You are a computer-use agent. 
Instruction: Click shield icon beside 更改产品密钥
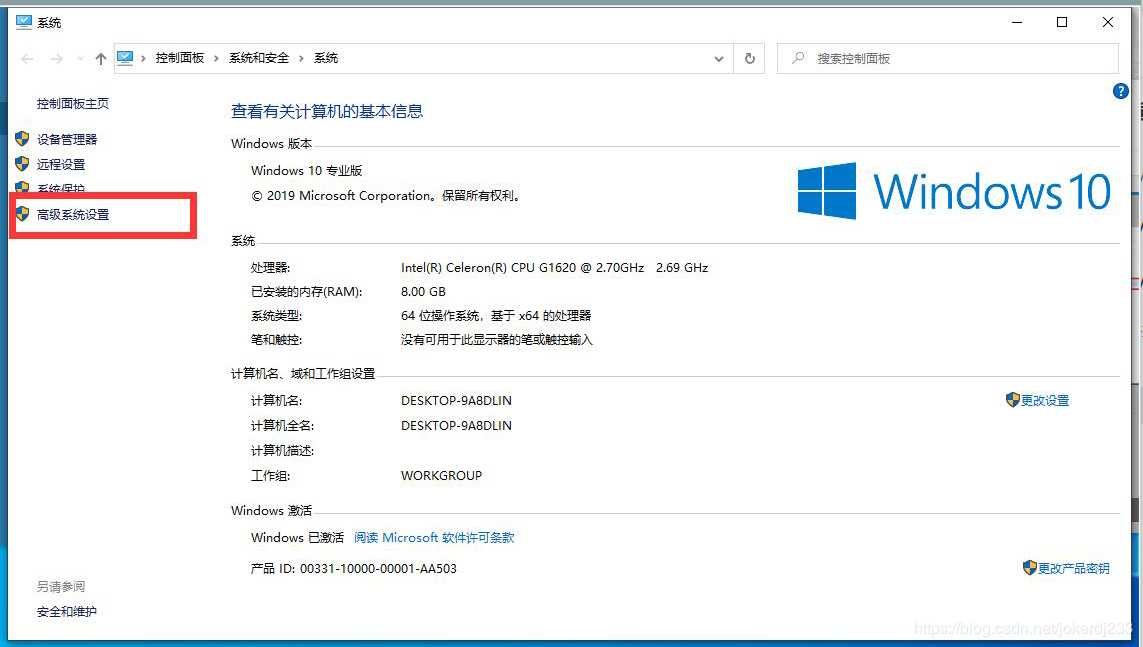pyautogui.click(x=1029, y=568)
